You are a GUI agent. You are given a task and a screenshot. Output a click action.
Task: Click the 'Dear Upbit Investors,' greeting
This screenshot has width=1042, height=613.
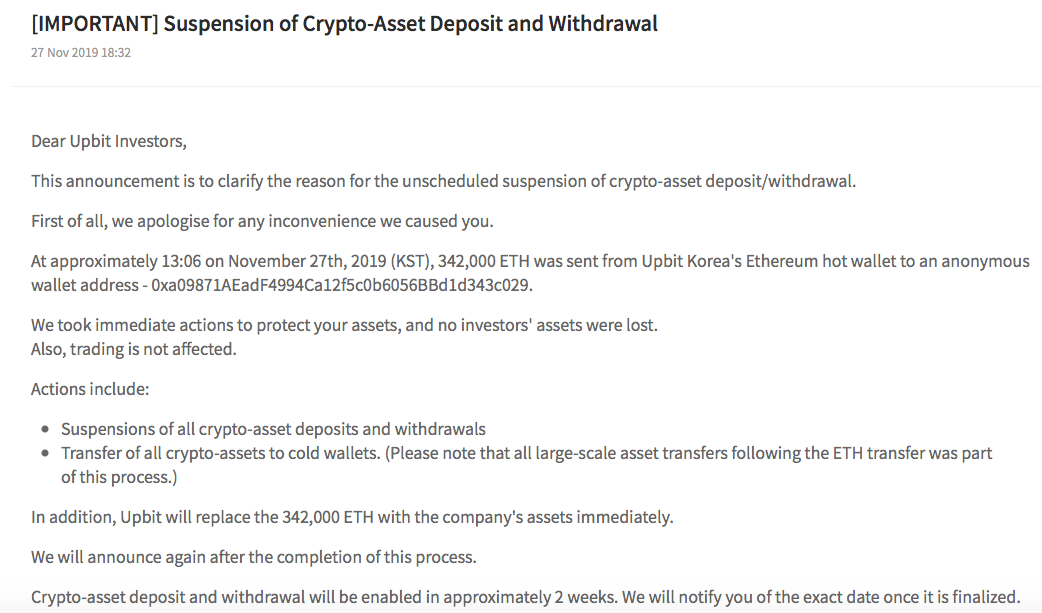tap(109, 141)
